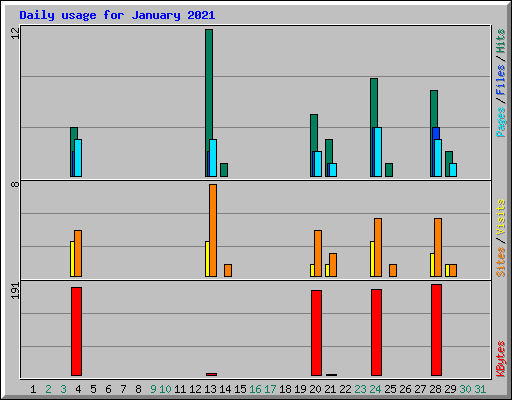Screen dimensions: 512x400
Task: Select the small green hits bar on day 14
Action: (x=224, y=170)
